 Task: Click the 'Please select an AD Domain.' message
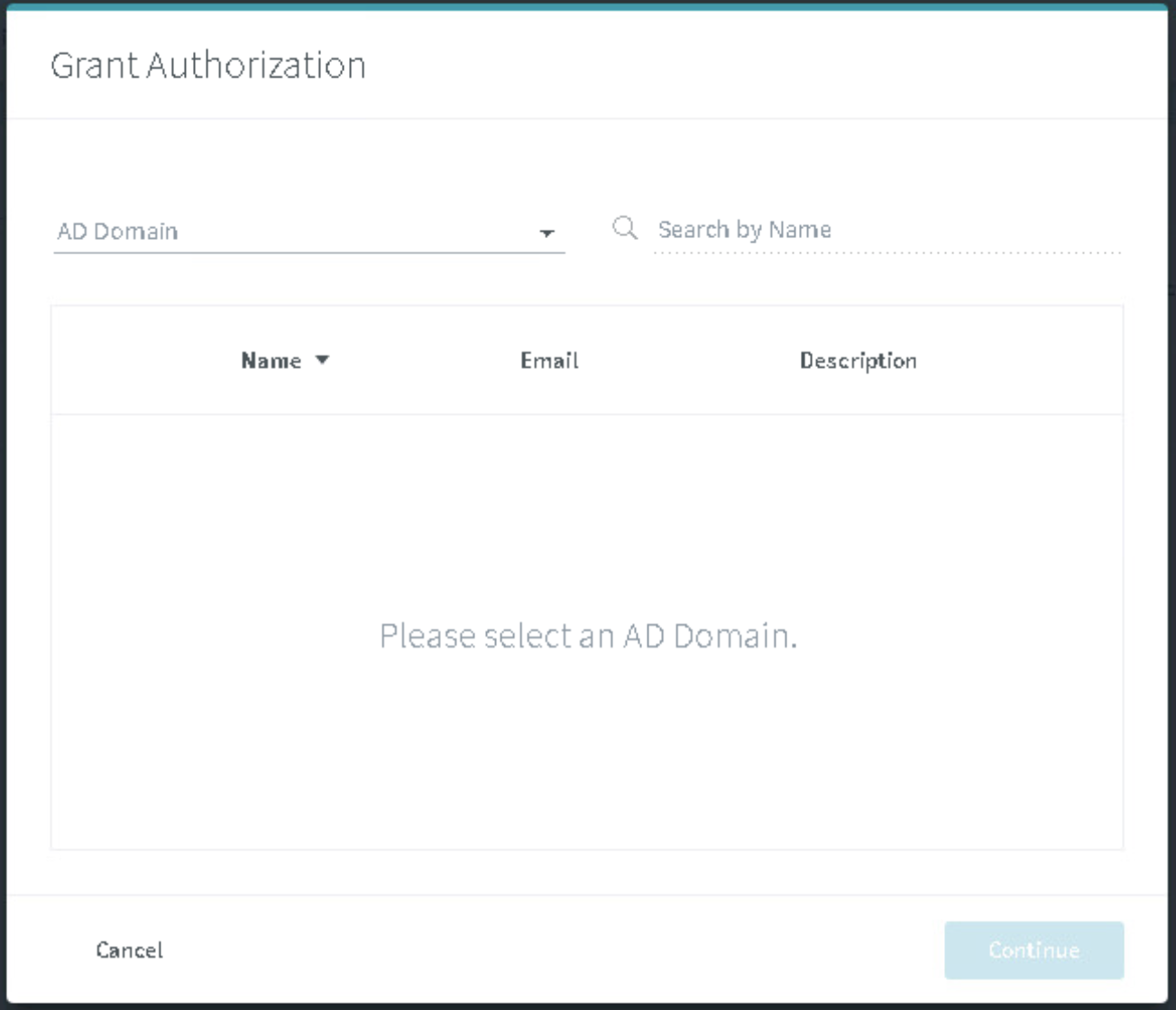588,636
